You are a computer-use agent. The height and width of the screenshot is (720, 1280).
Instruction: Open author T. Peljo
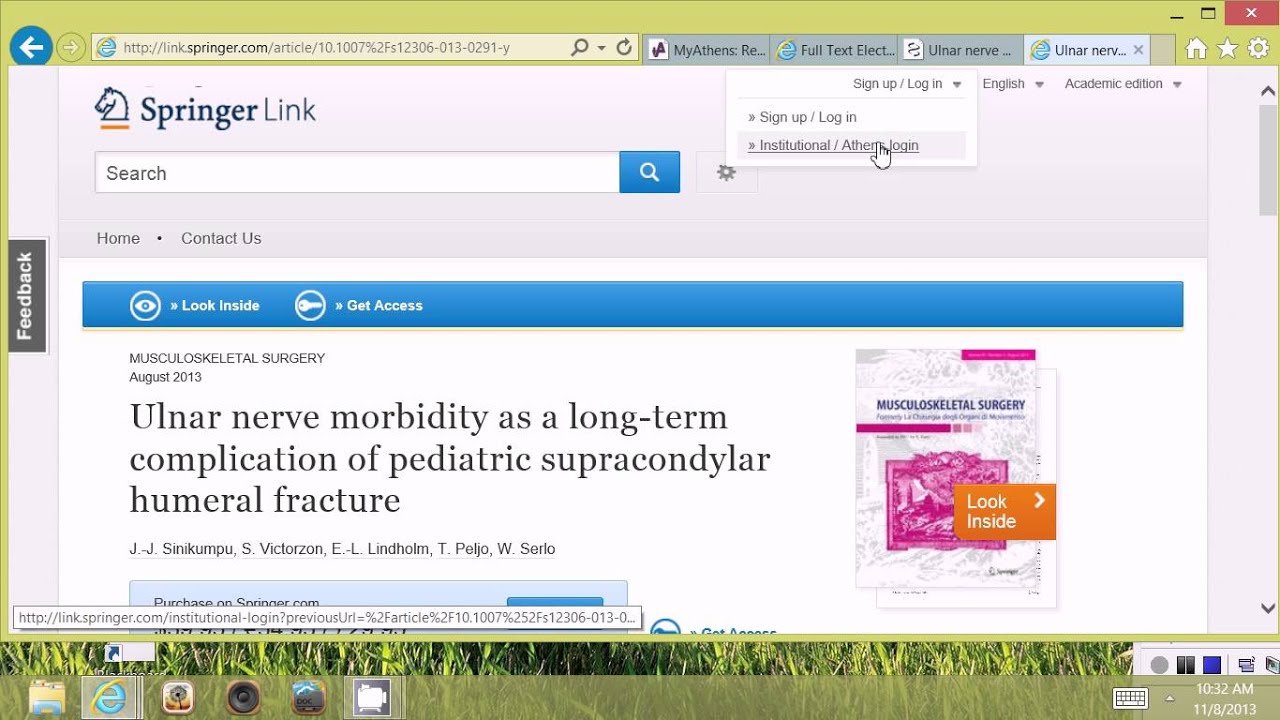point(463,549)
